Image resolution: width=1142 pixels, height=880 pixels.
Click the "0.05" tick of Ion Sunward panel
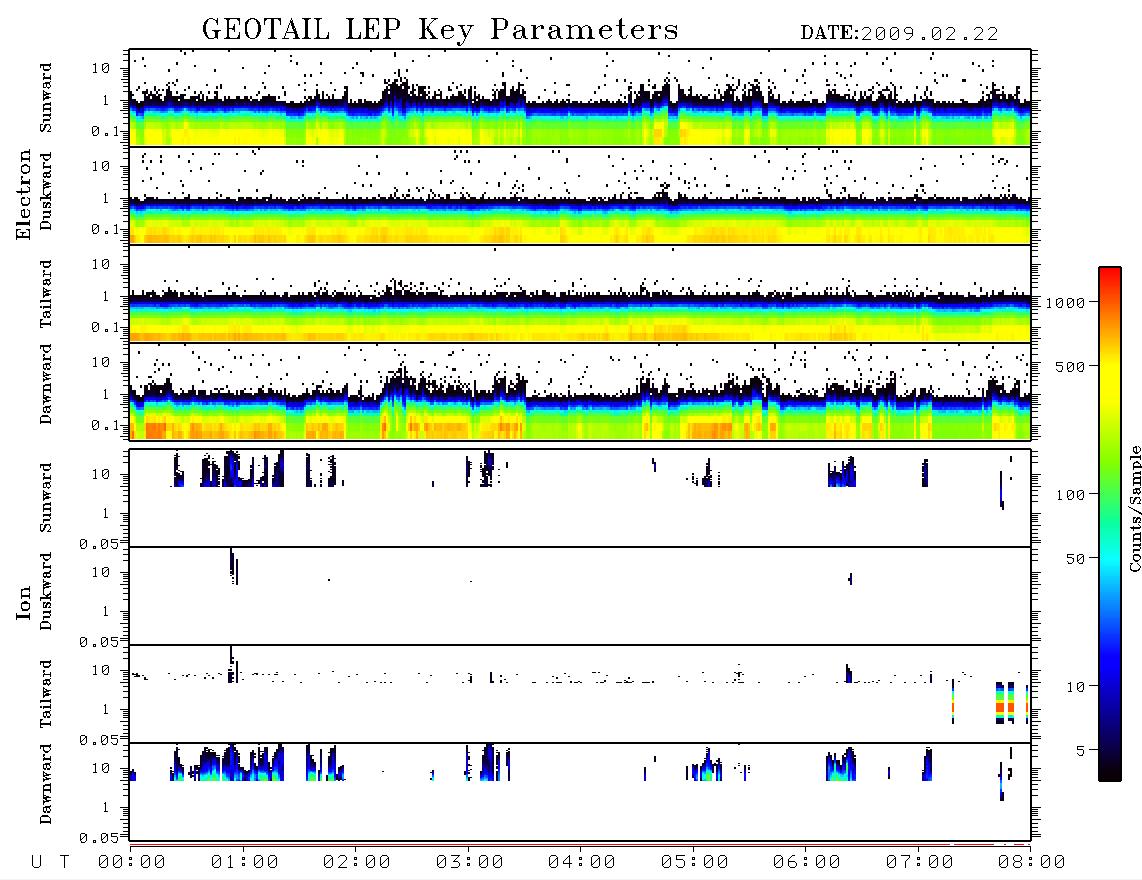point(98,543)
